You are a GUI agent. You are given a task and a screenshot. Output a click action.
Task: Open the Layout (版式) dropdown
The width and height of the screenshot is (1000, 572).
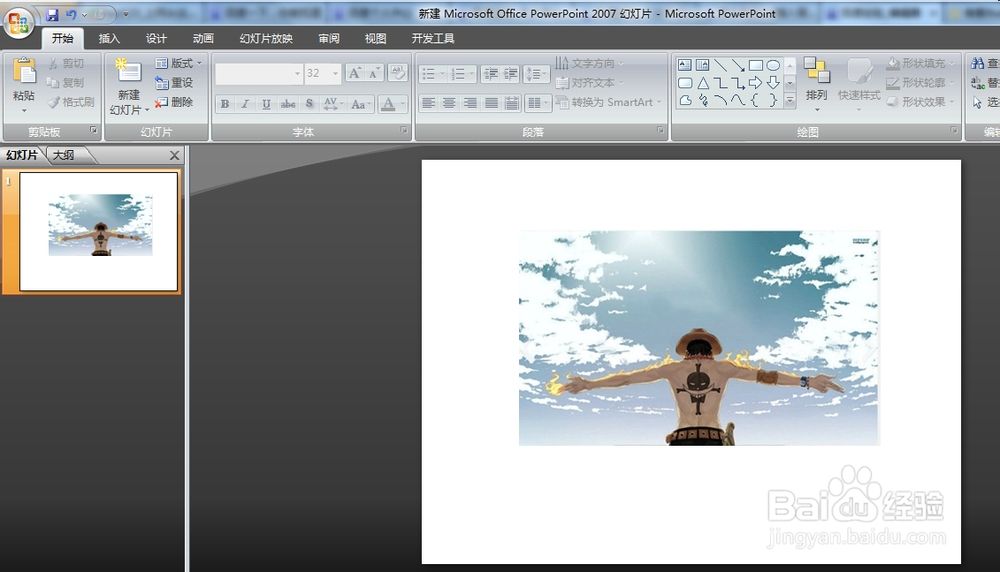tap(179, 63)
